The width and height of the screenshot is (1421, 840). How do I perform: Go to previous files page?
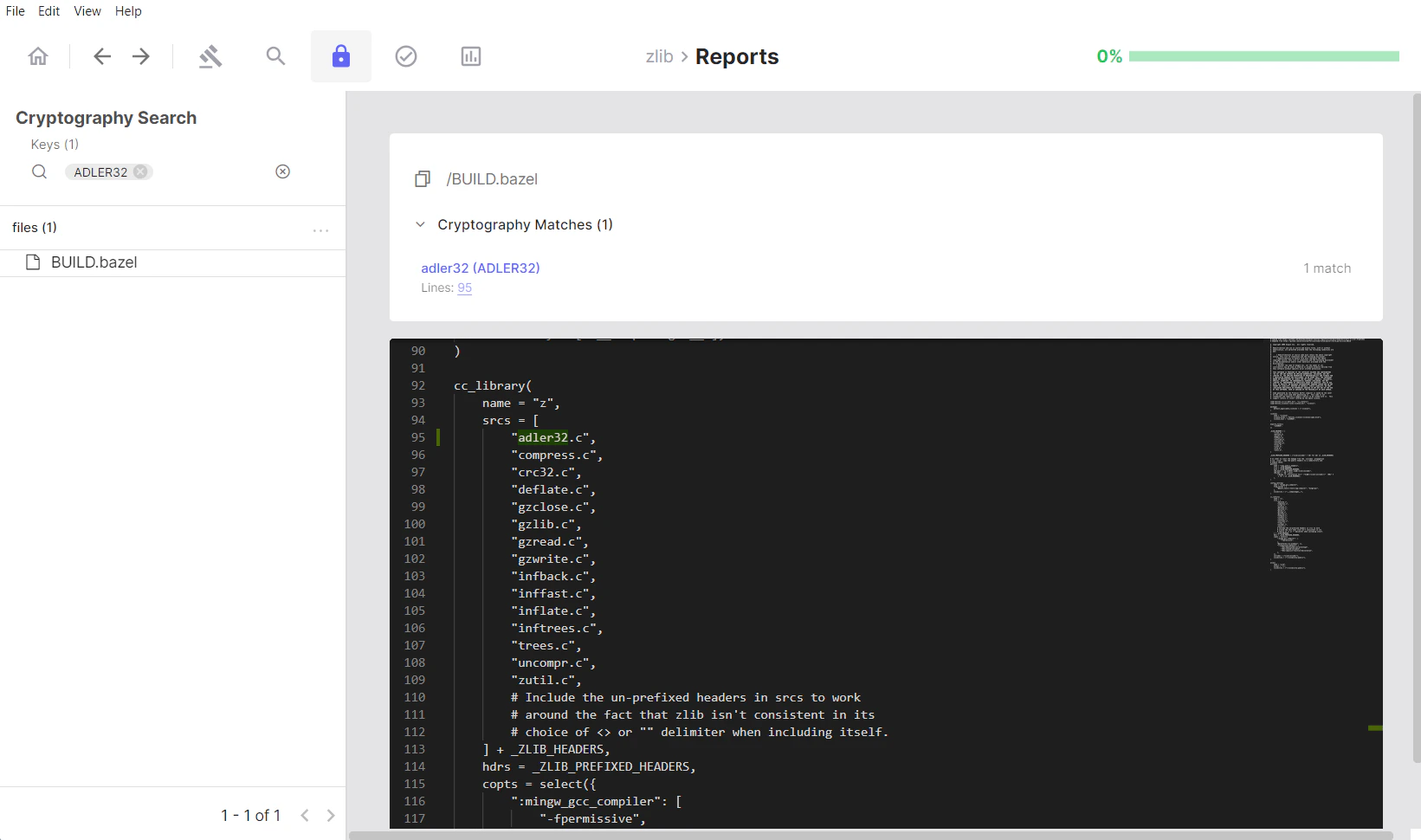point(305,815)
